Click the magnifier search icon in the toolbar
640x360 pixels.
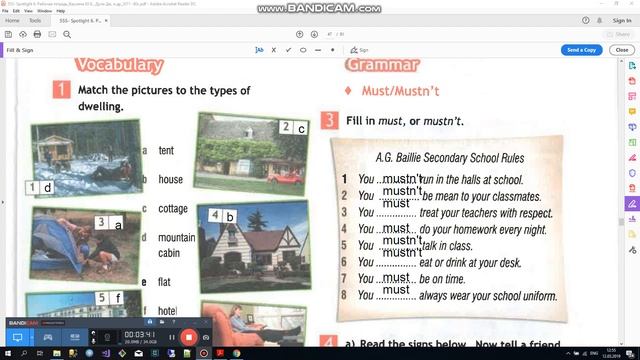(67, 35)
